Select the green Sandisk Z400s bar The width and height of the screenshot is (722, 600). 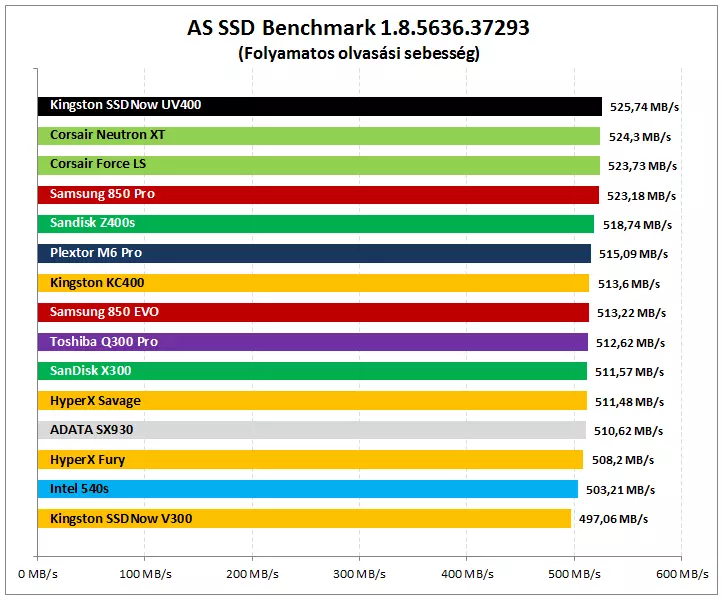tap(316, 224)
